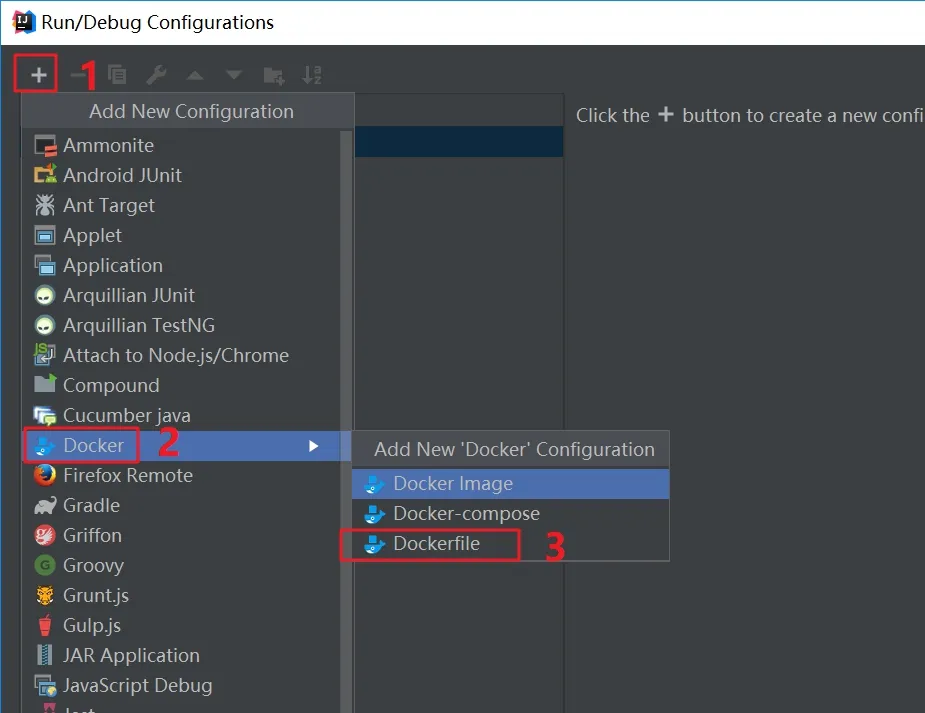Click the Compound folder icon
Image resolution: width=925 pixels, height=713 pixels.
click(x=45, y=385)
